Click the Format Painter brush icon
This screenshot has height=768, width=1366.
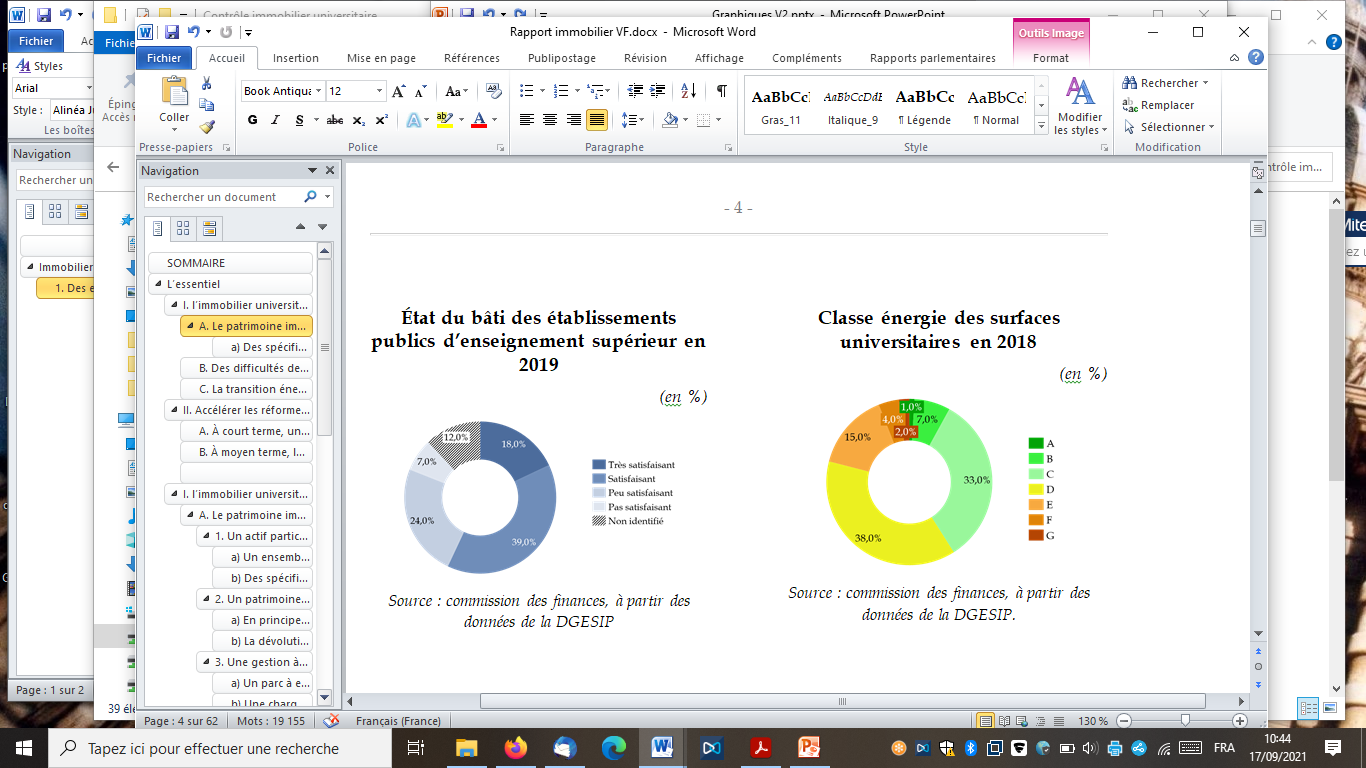click(x=207, y=126)
